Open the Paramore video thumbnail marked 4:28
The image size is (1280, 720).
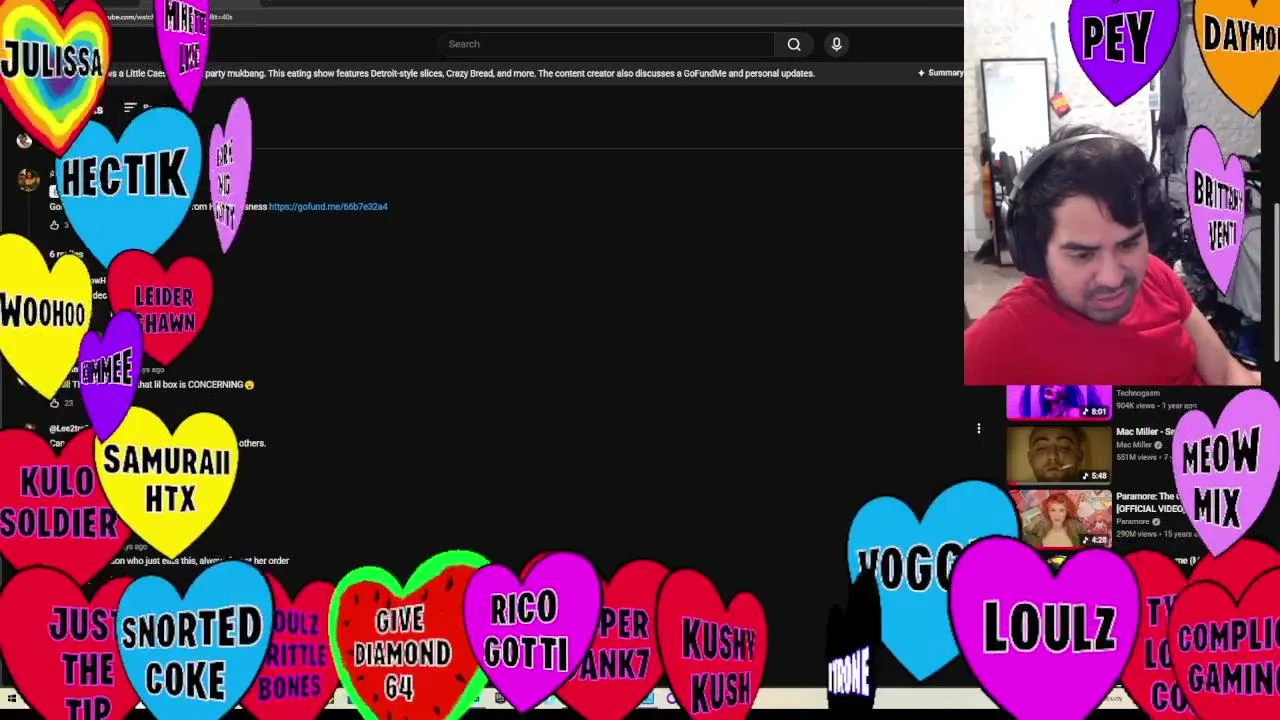click(x=1058, y=518)
